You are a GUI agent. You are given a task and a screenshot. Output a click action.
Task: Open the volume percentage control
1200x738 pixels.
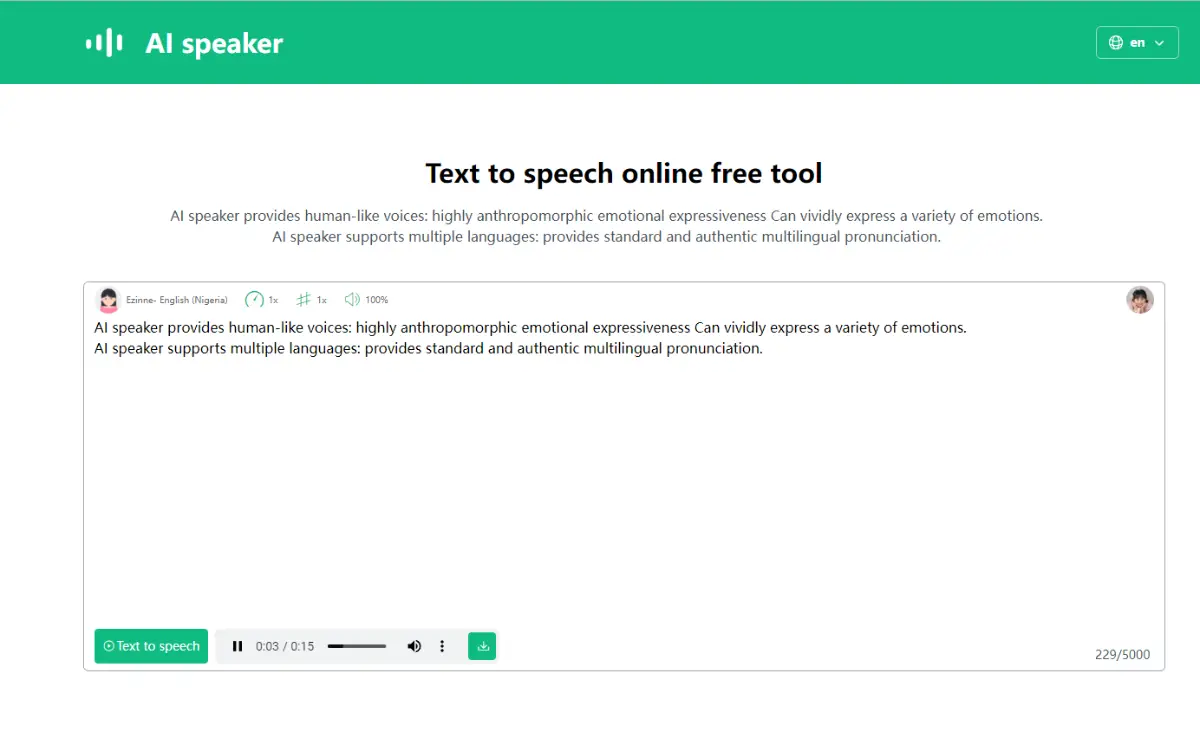(x=366, y=299)
